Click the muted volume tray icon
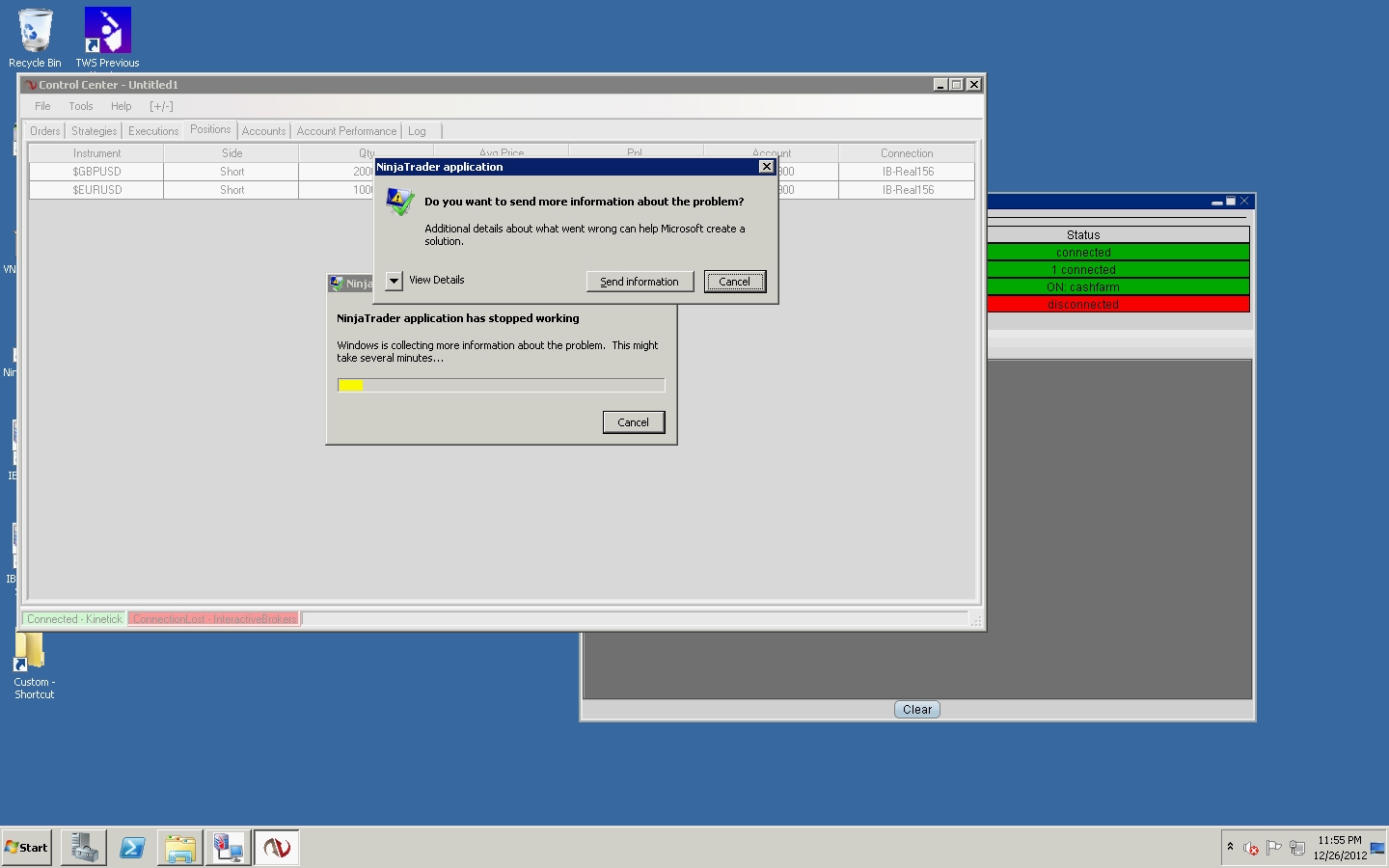The height and width of the screenshot is (868, 1389). pos(1251,849)
